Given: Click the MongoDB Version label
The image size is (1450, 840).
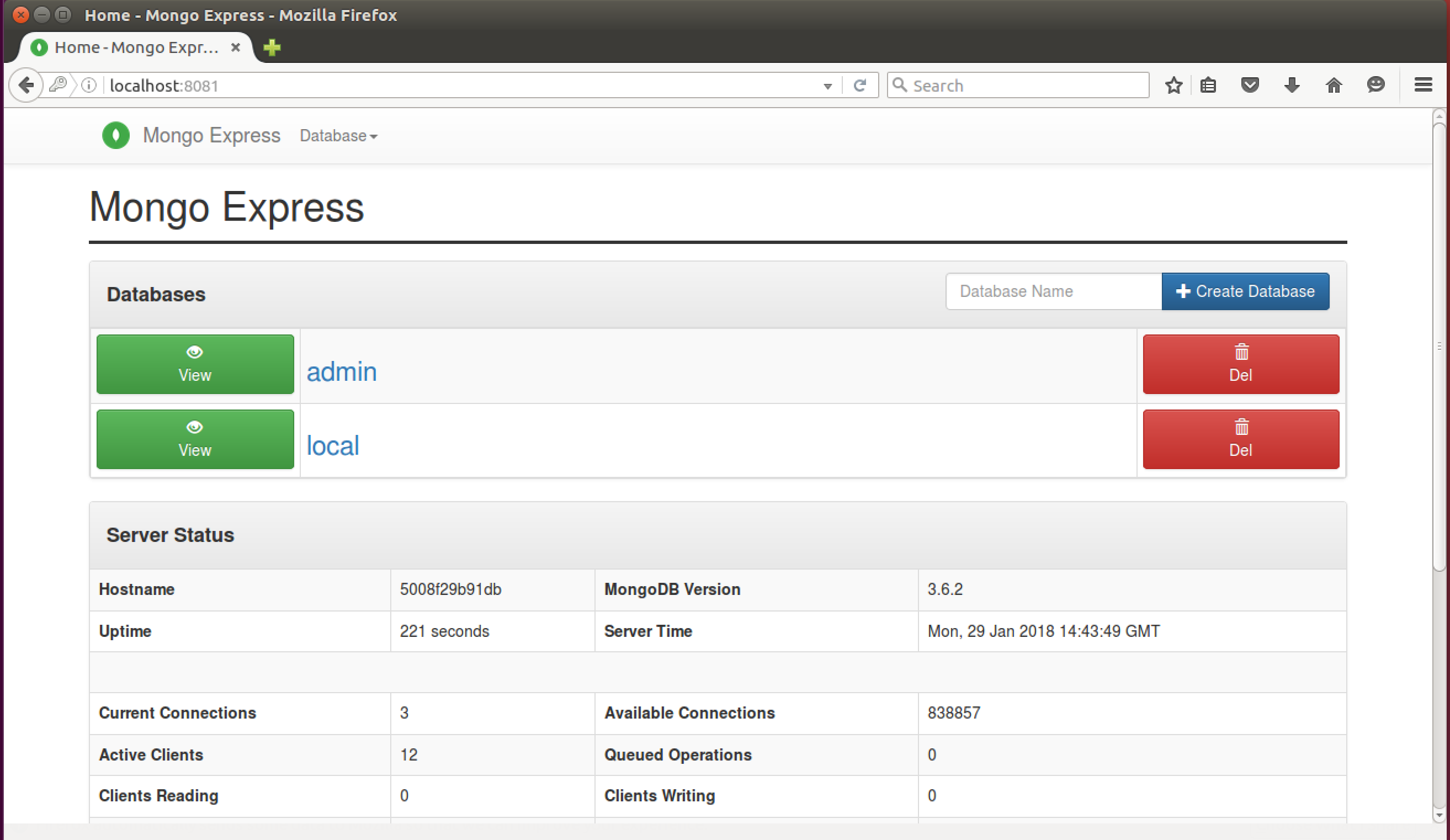Looking at the screenshot, I should point(672,589).
